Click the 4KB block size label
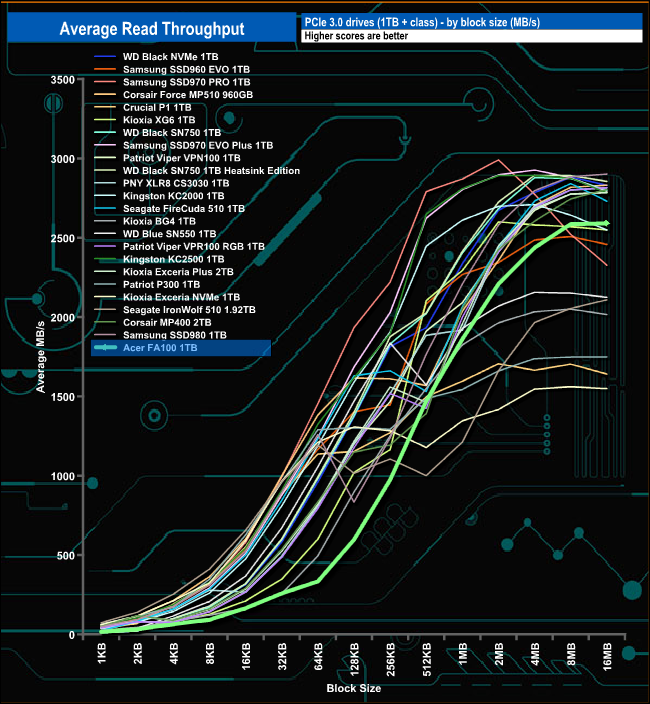650x704 pixels. click(174, 653)
